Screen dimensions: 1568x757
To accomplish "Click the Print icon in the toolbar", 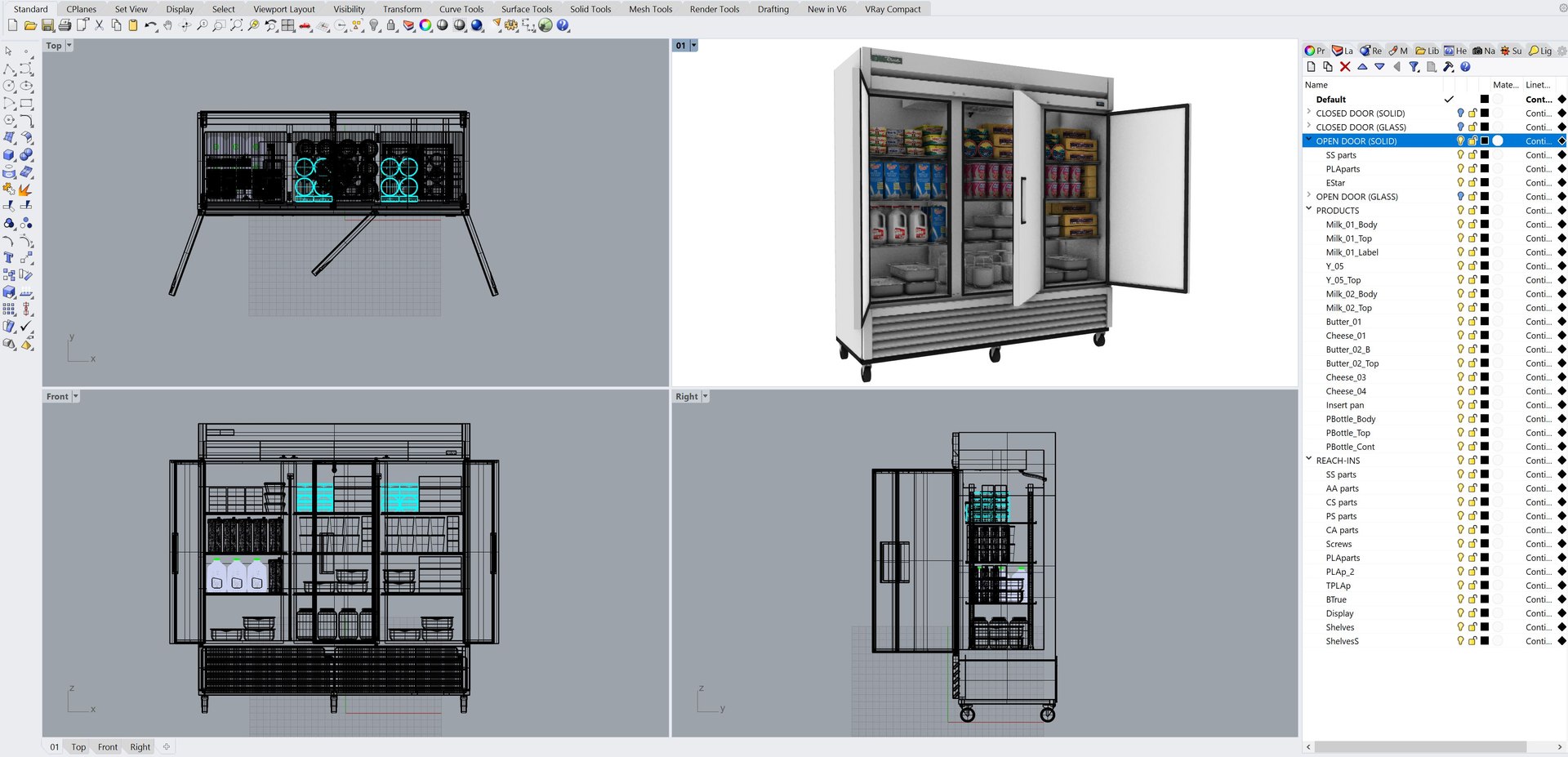I will point(65,25).
